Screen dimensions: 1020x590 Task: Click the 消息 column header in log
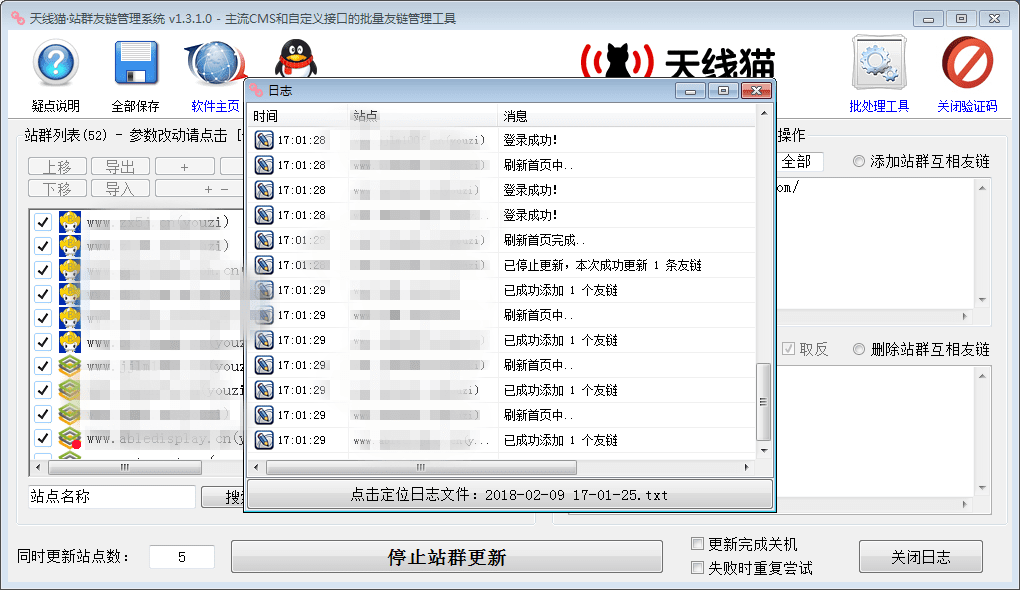(x=626, y=116)
